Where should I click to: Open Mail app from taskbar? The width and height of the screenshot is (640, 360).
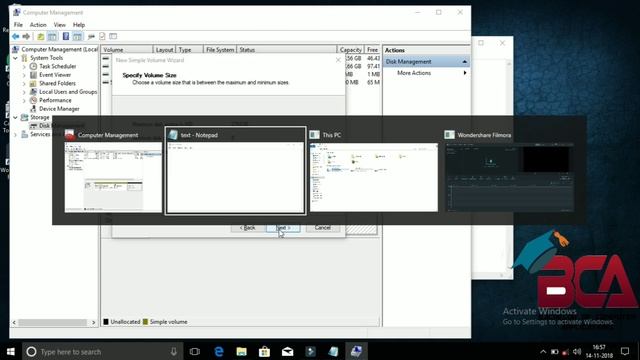click(x=287, y=351)
